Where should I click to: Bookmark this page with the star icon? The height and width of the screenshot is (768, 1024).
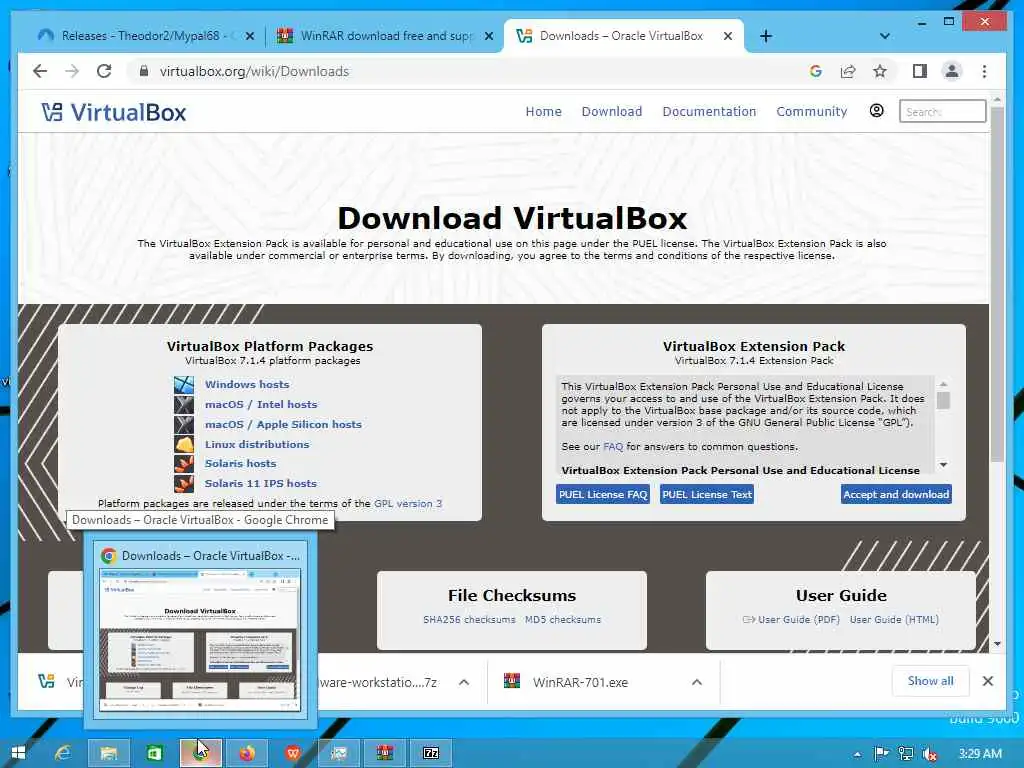click(880, 71)
